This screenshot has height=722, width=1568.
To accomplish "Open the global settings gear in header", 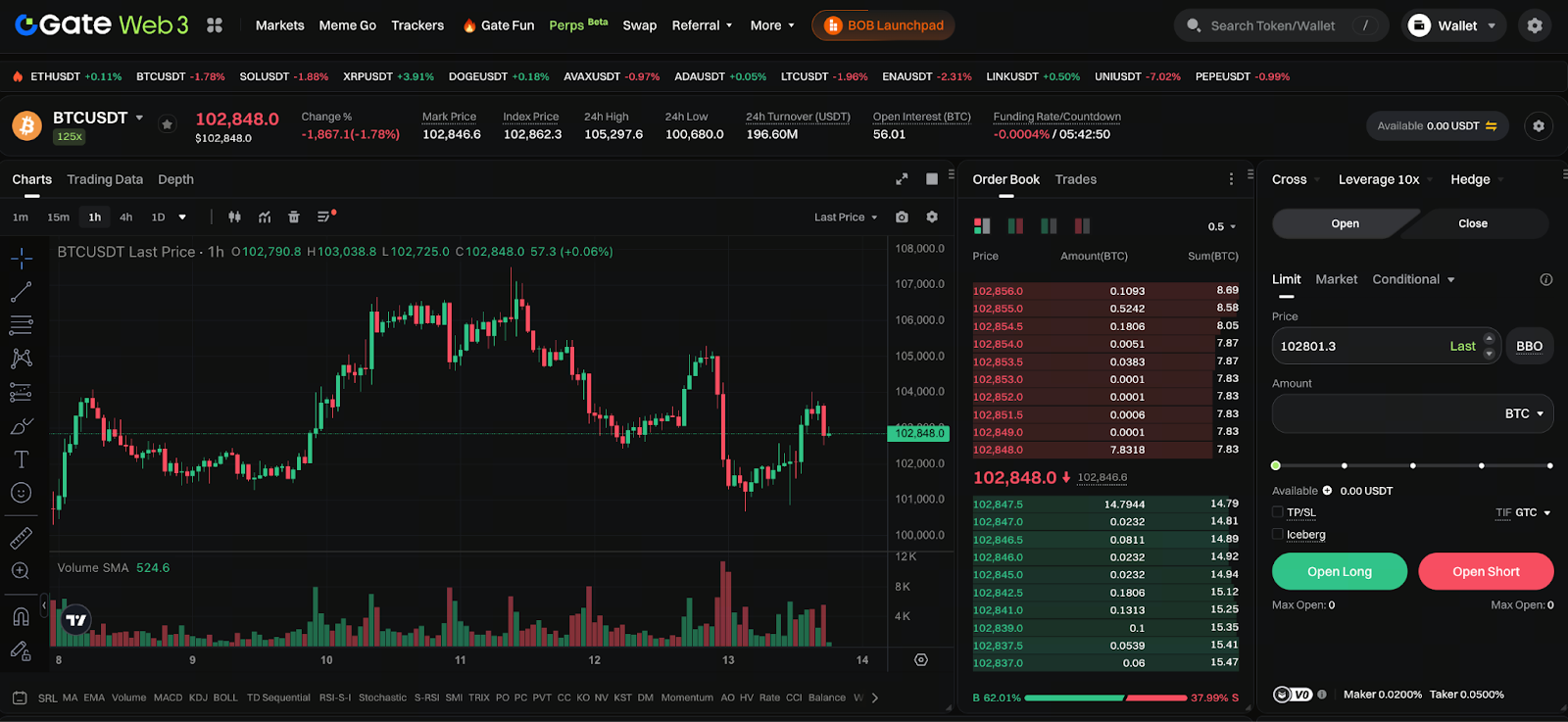I will (x=1535, y=25).
